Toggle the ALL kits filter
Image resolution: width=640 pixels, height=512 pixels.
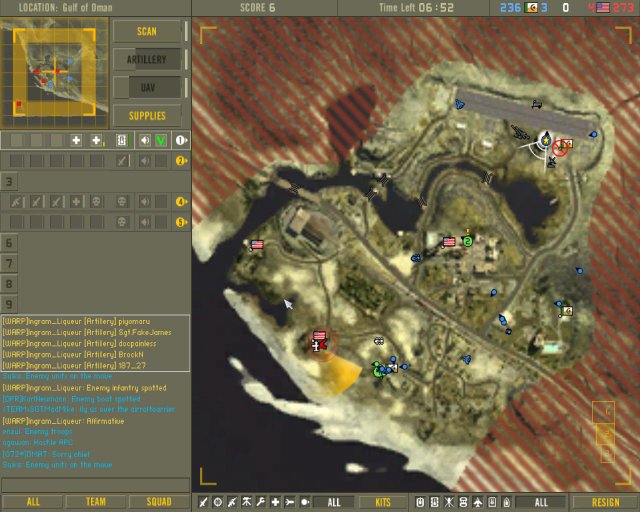tap(333, 502)
